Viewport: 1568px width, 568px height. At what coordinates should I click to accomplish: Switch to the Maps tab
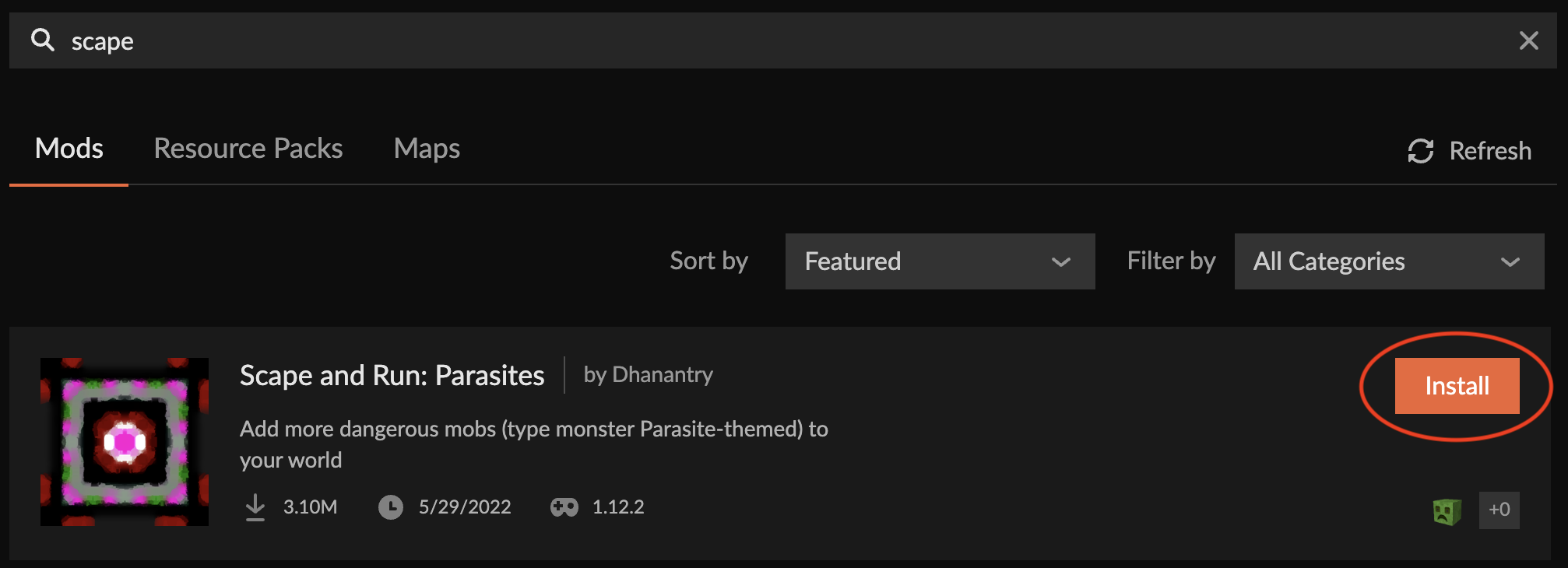point(427,149)
